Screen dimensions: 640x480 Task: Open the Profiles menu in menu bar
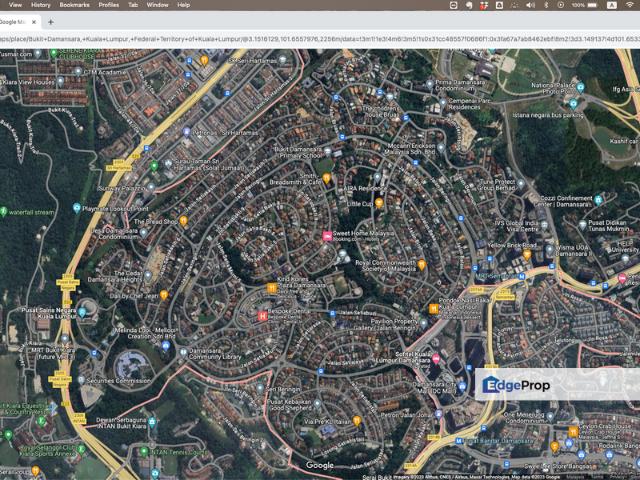click(108, 5)
